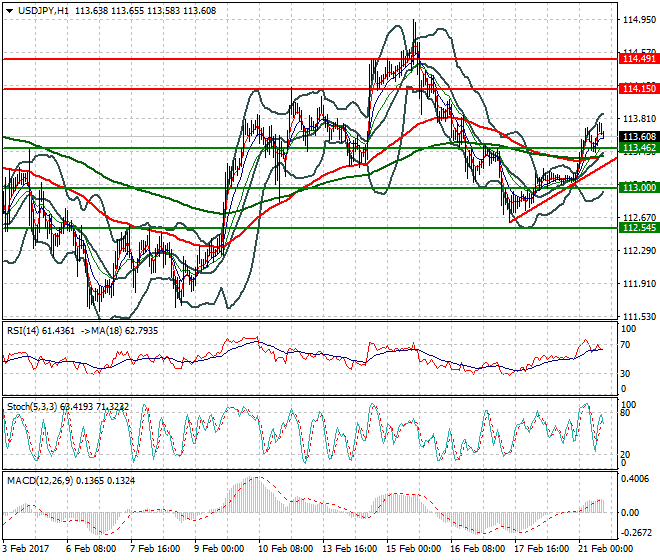Click the 17 Feb 16:00 time label
Viewport: 660px width, 560px height.
click(541, 549)
